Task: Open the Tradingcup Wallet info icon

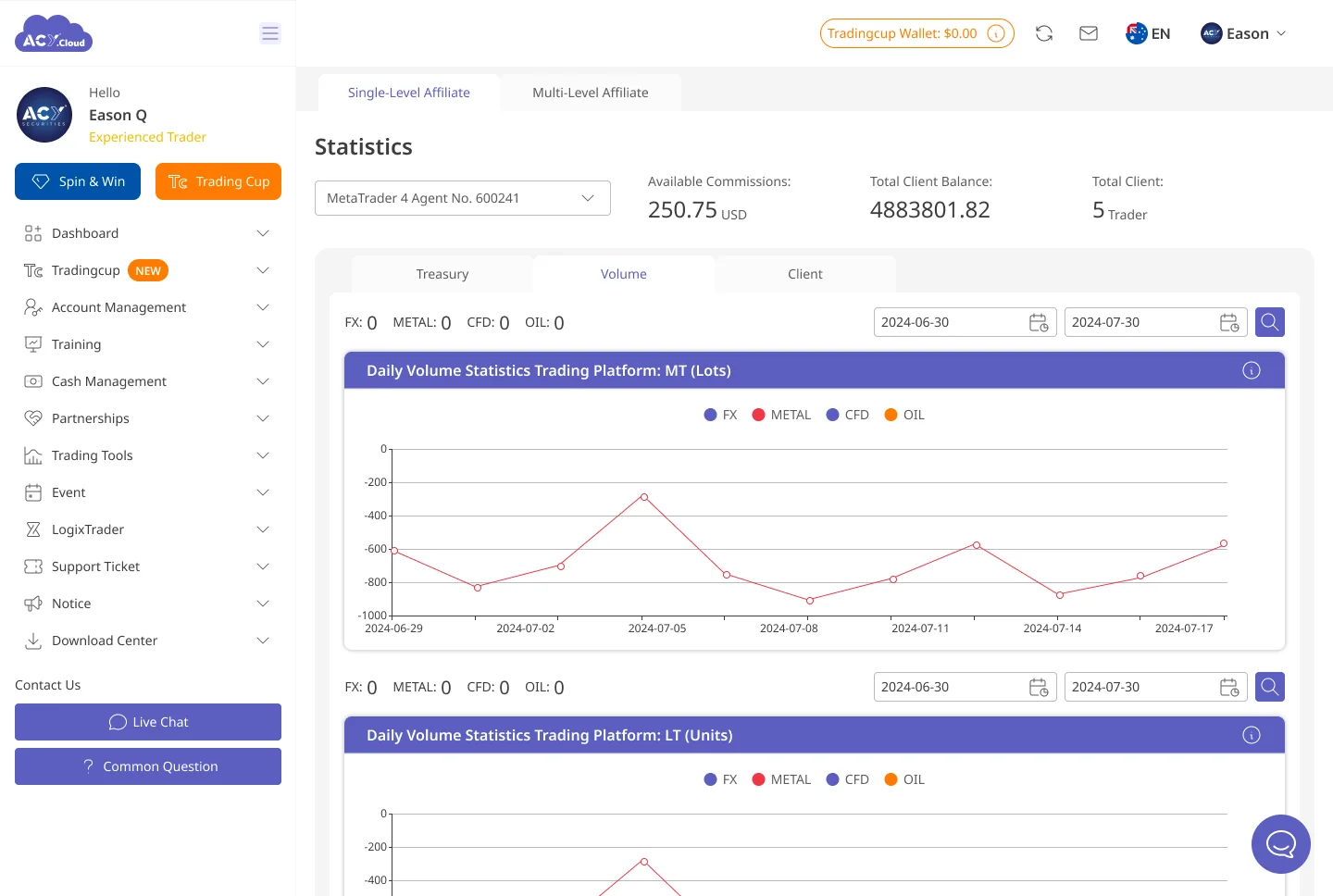Action: pos(996,33)
